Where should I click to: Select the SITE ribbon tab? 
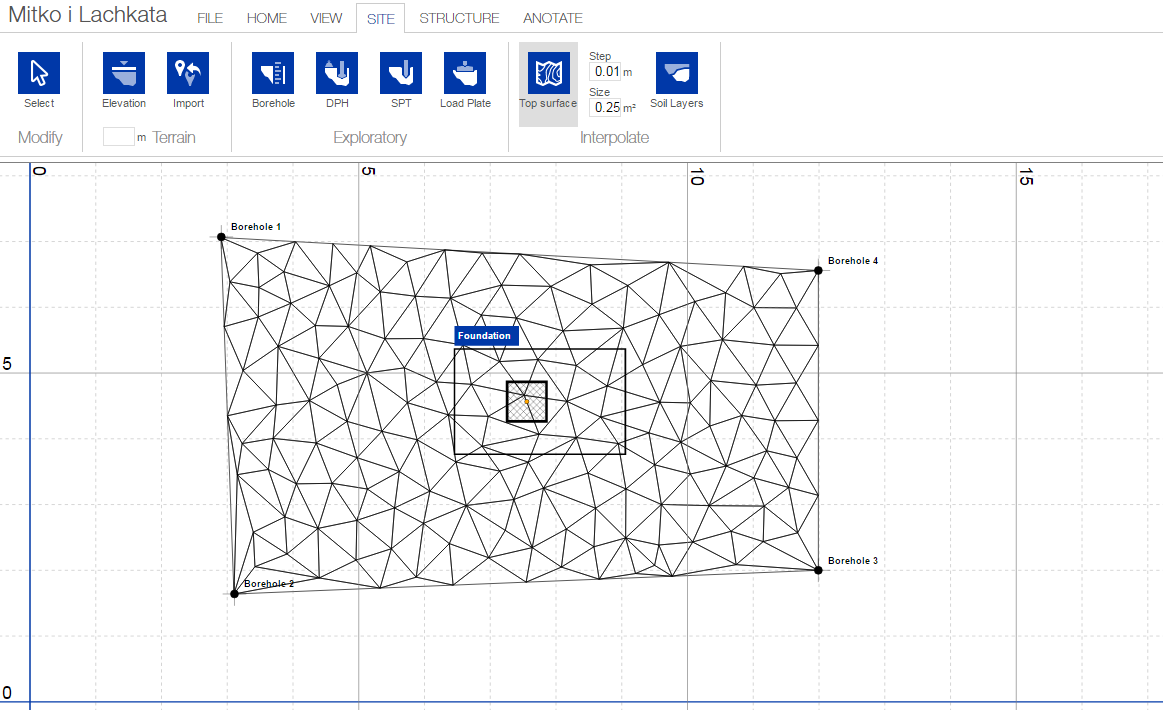(x=380, y=19)
